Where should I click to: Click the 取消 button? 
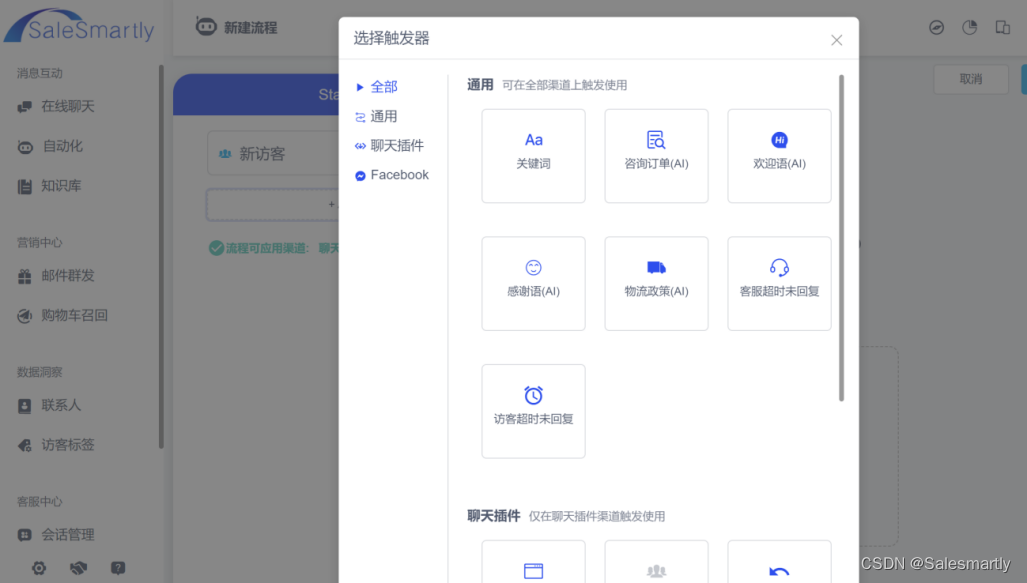click(970, 79)
